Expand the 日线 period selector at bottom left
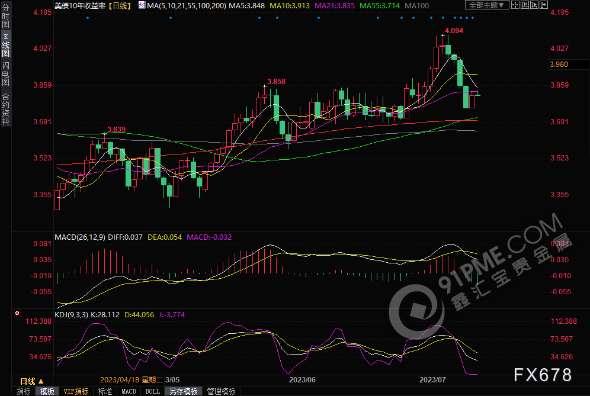 pos(32,381)
